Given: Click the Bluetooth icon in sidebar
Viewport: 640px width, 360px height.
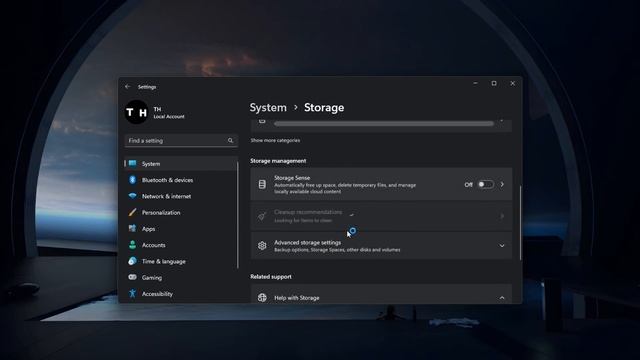Looking at the screenshot, I should click(132, 180).
